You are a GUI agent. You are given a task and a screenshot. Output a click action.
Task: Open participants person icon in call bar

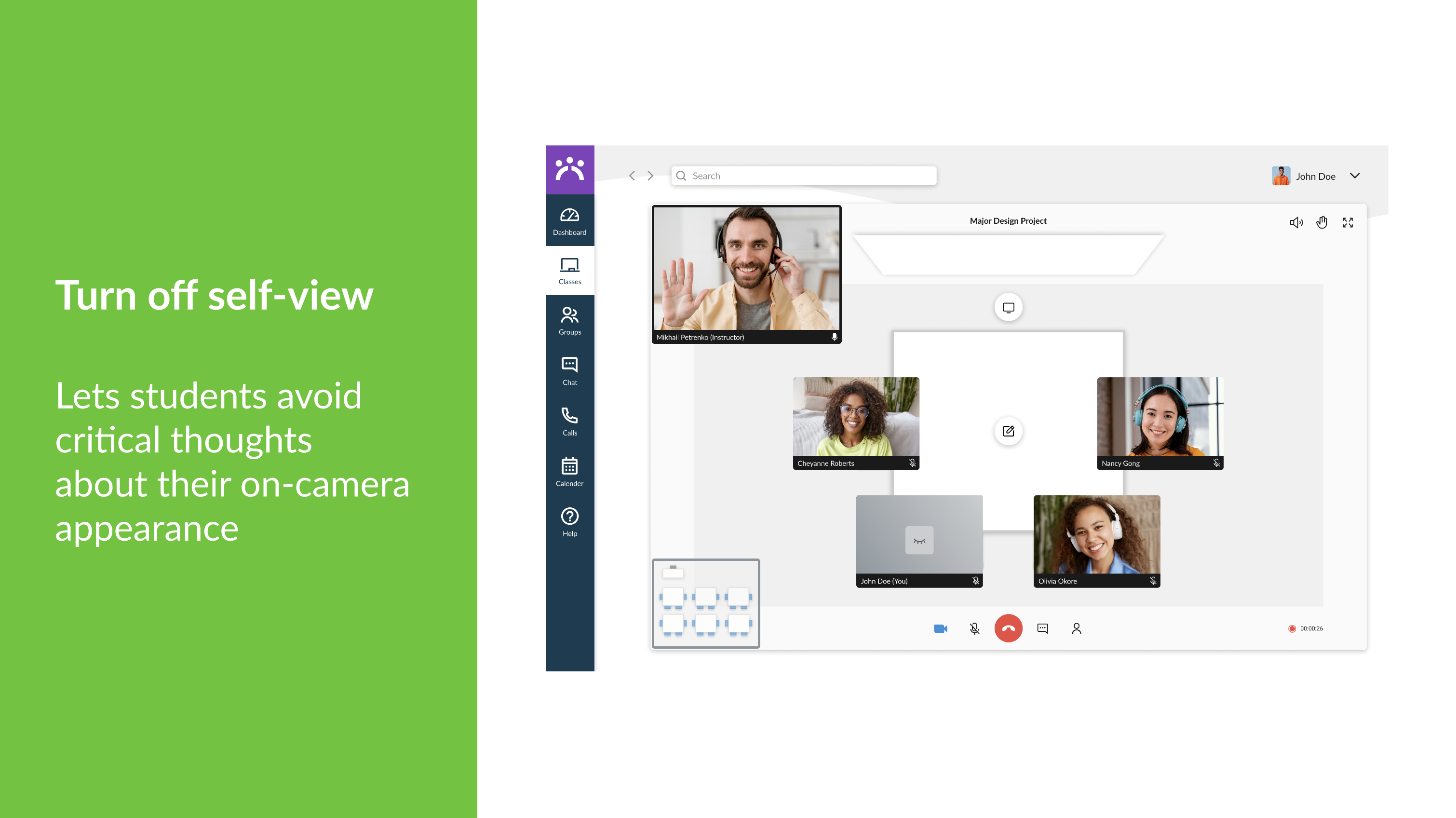(1076, 628)
